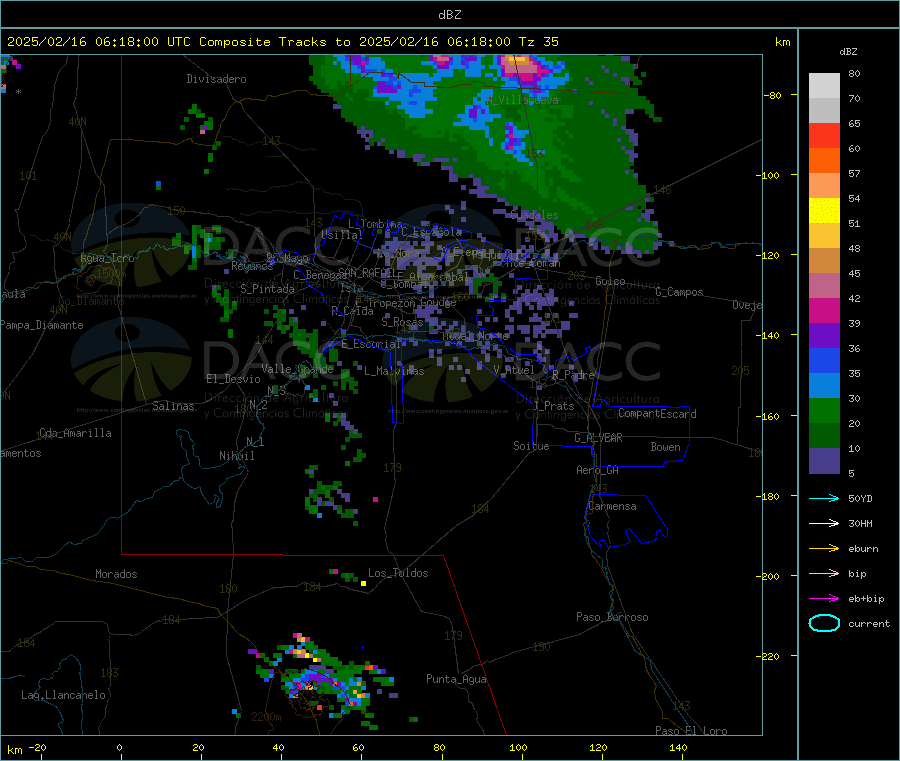Click the J_Prats map label

[x=553, y=405]
